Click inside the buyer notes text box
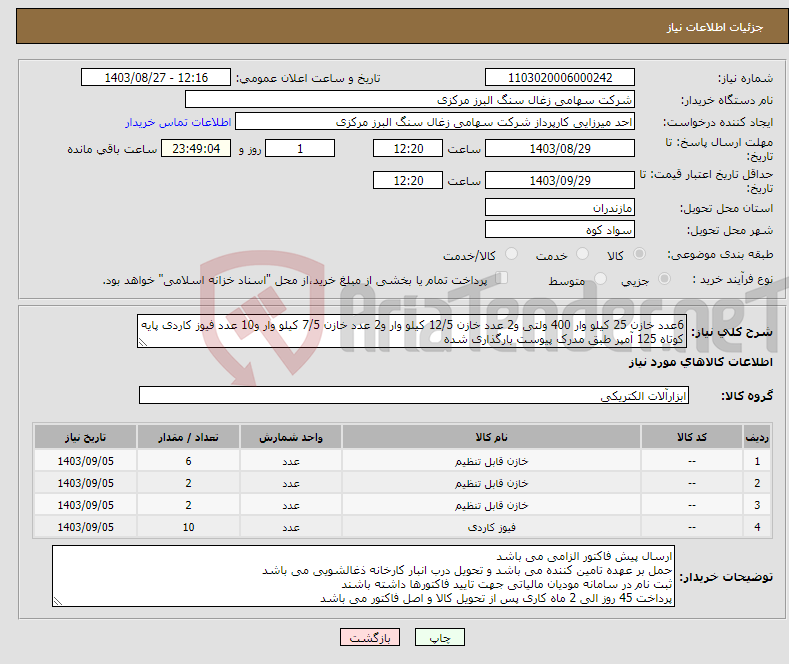Screen dimensions: 789x664 click(x=364, y=577)
